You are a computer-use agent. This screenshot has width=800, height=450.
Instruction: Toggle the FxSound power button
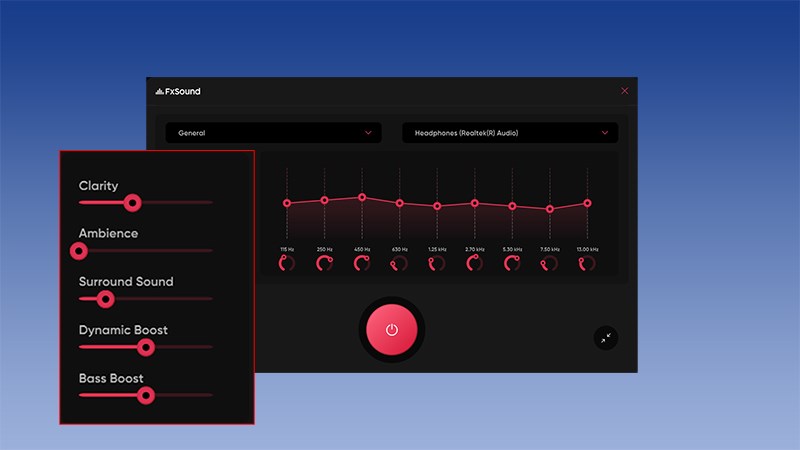click(x=392, y=330)
